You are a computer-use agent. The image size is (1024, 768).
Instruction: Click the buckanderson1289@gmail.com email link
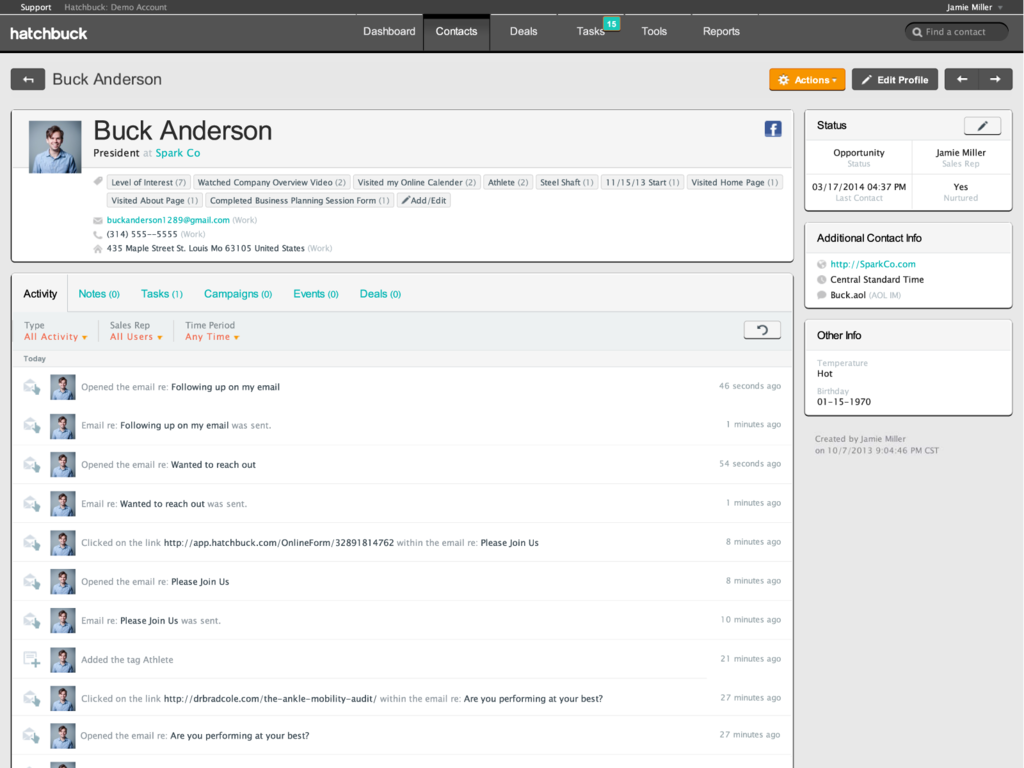pos(168,220)
